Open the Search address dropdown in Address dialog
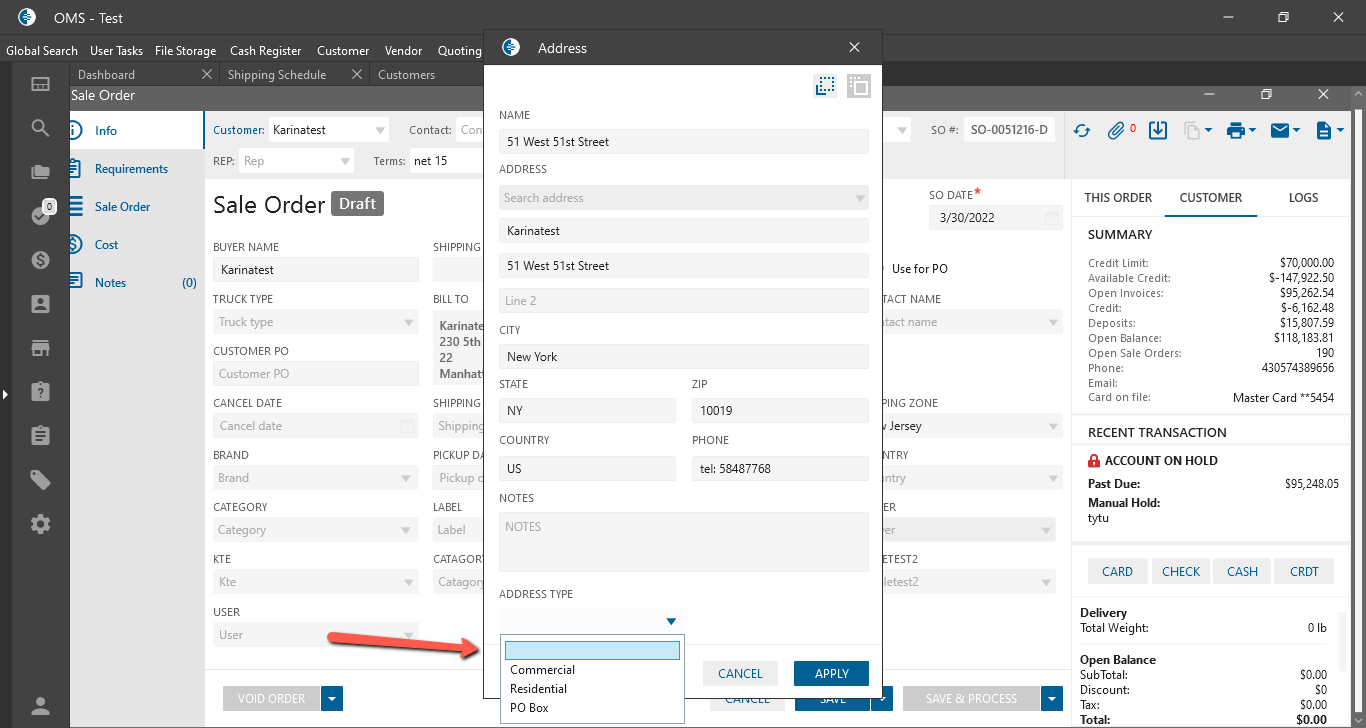The height and width of the screenshot is (728, 1366). (x=684, y=198)
